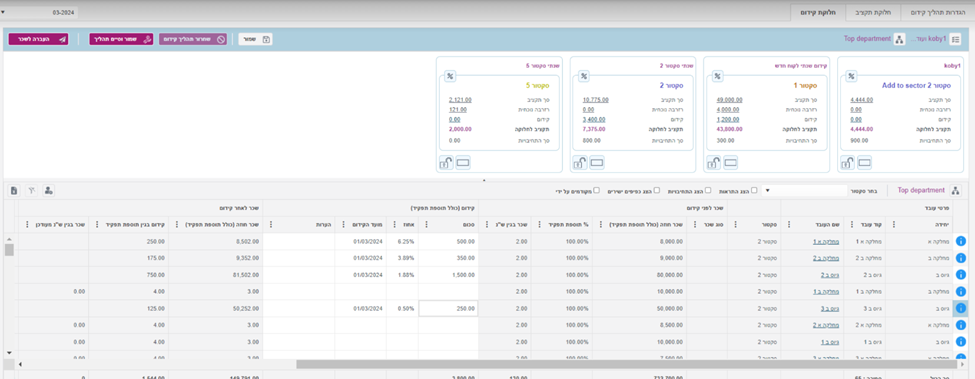The image size is (975, 379).
Task: Check the מקודמים על ידי checkbox
Action: (597, 191)
